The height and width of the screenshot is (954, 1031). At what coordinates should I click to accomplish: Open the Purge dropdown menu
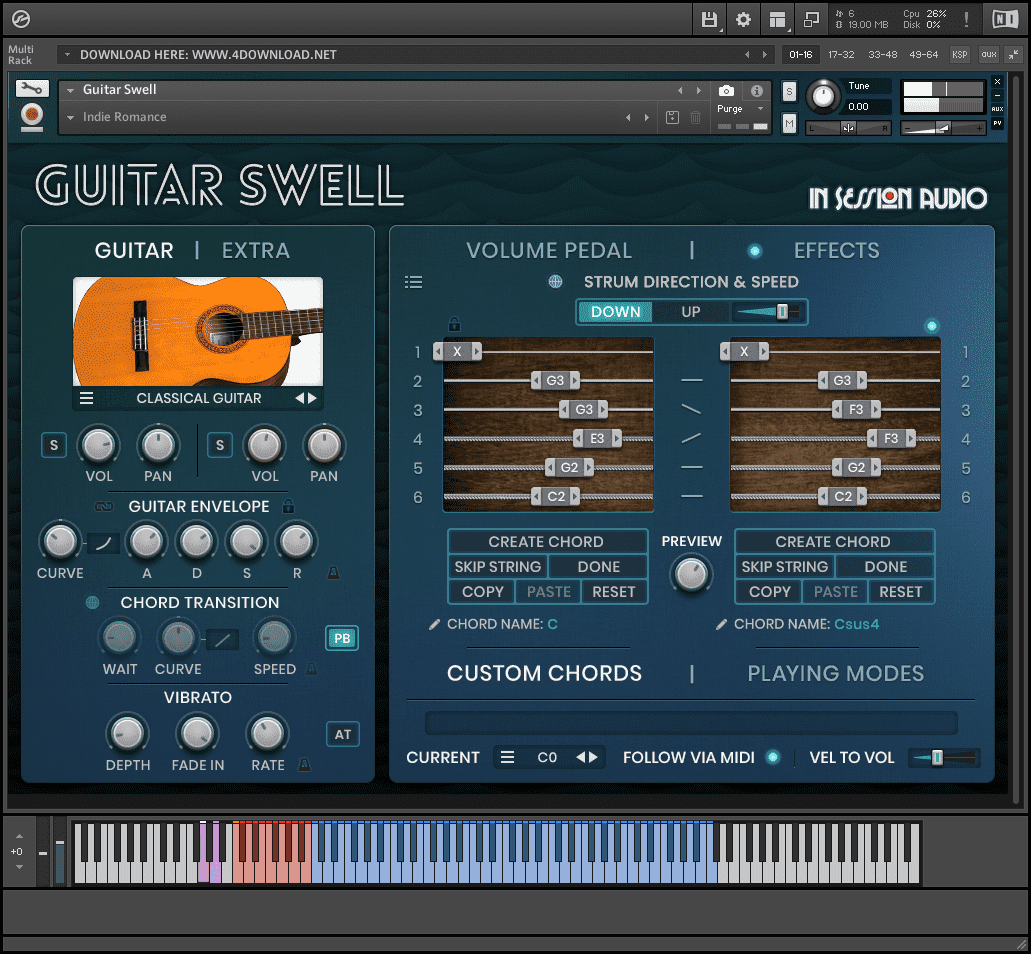coord(760,108)
